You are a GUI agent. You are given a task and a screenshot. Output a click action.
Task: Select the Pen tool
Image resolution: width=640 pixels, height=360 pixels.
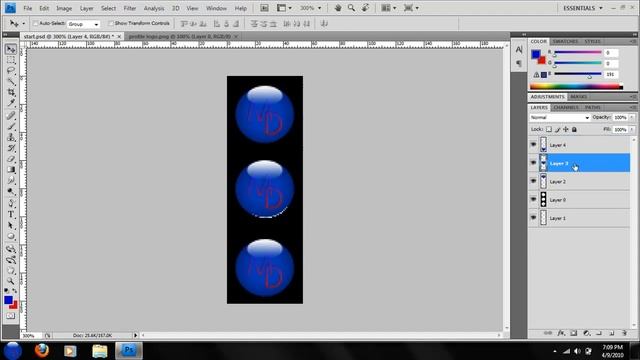11,203
